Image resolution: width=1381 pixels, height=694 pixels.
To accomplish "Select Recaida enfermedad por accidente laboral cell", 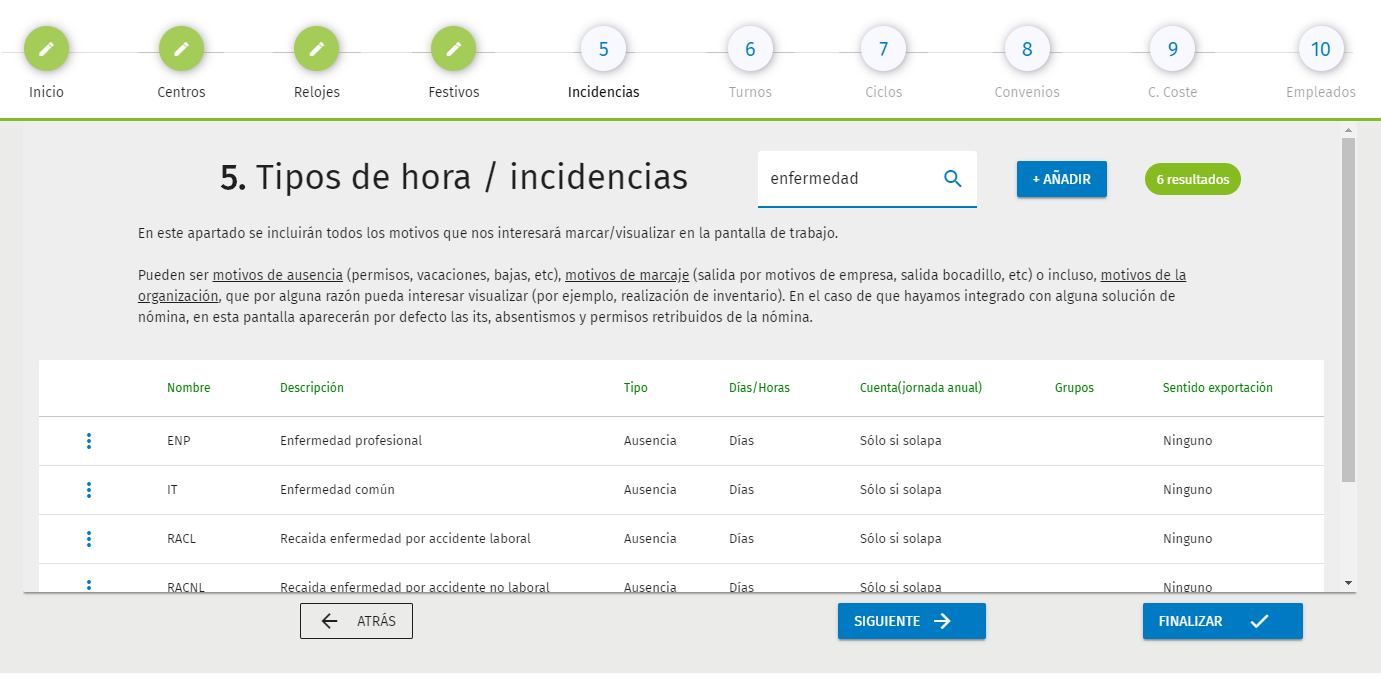I will 405,539.
